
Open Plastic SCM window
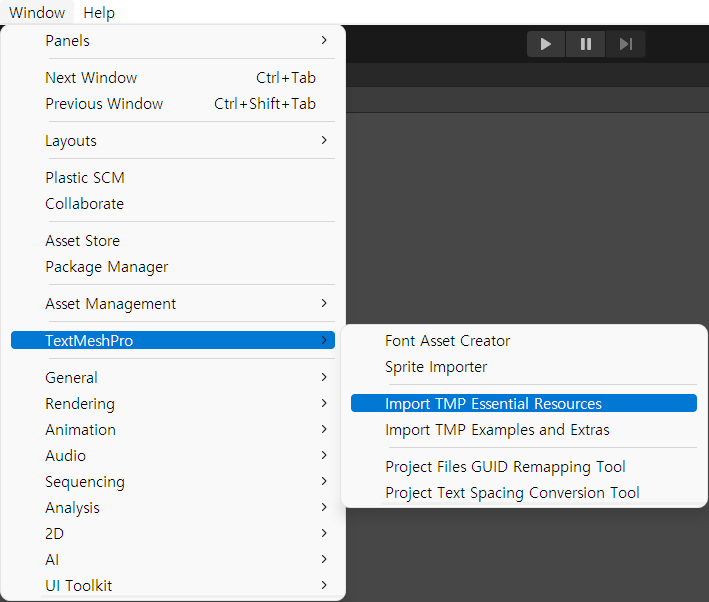coord(173,178)
